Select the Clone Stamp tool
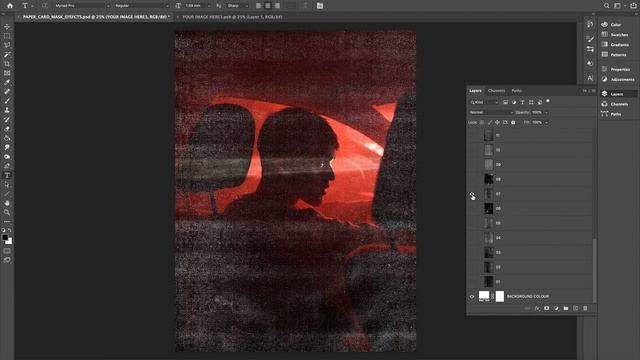 (7, 110)
